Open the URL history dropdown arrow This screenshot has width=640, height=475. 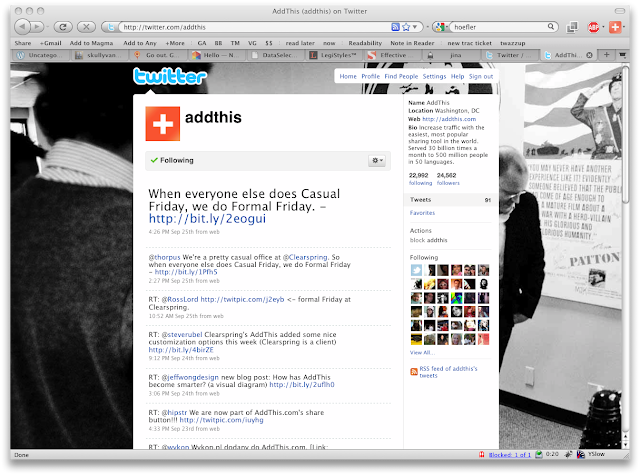pyautogui.click(x=415, y=27)
